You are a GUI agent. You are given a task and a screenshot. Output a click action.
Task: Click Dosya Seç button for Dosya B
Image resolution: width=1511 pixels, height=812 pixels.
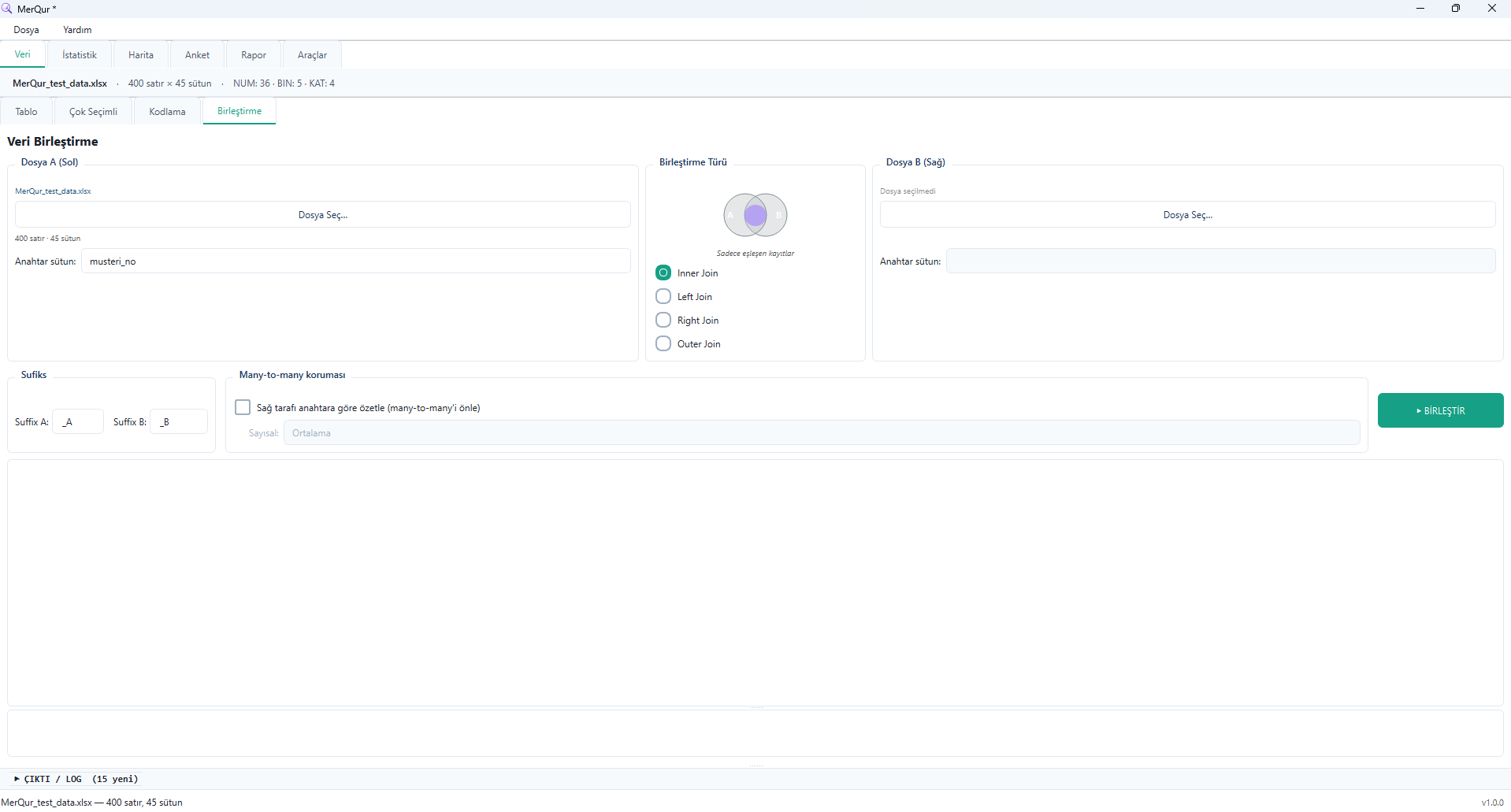[1188, 215]
